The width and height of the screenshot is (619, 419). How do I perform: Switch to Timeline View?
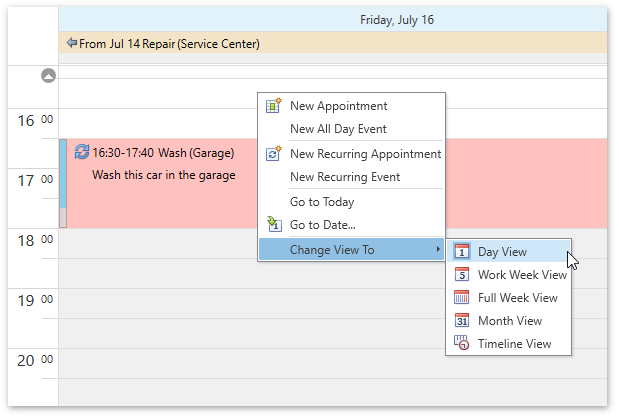pyautogui.click(x=508, y=344)
